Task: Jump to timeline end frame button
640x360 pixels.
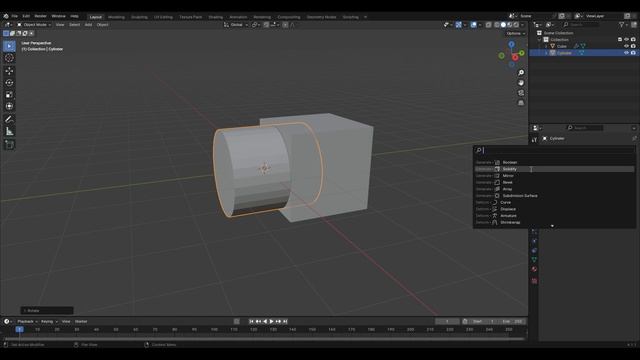Action: click(285, 322)
